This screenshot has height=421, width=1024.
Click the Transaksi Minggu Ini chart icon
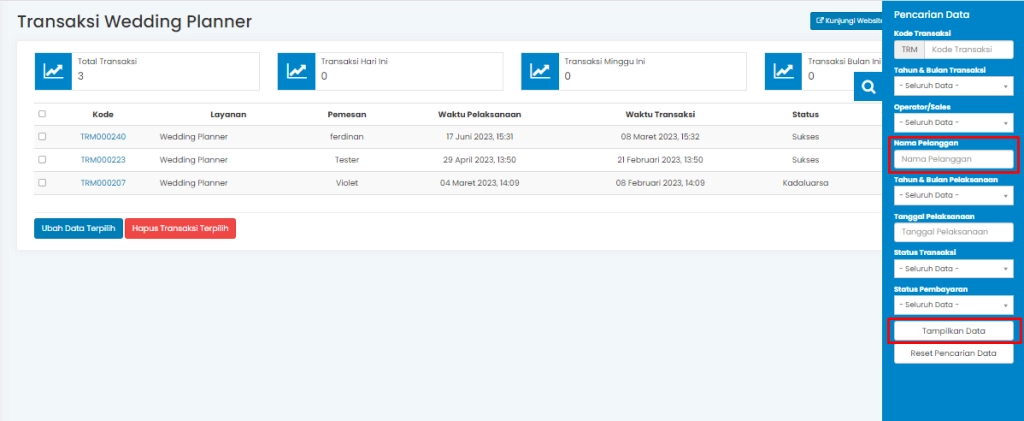539,71
